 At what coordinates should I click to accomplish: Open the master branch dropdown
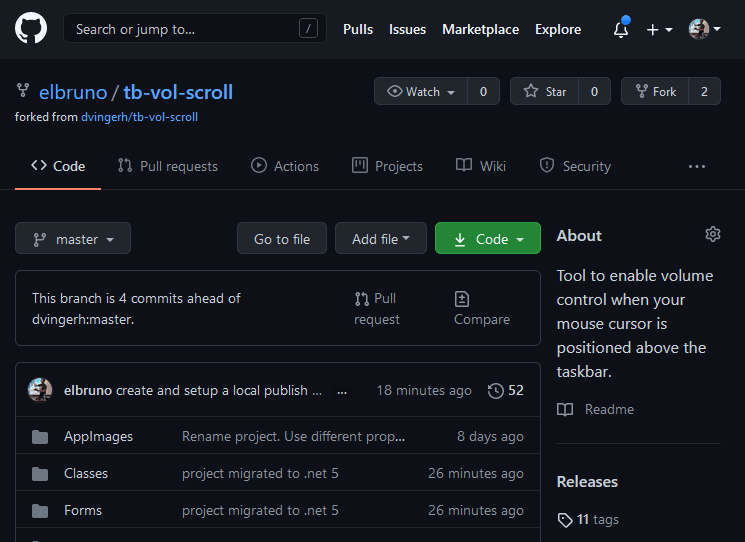click(73, 239)
